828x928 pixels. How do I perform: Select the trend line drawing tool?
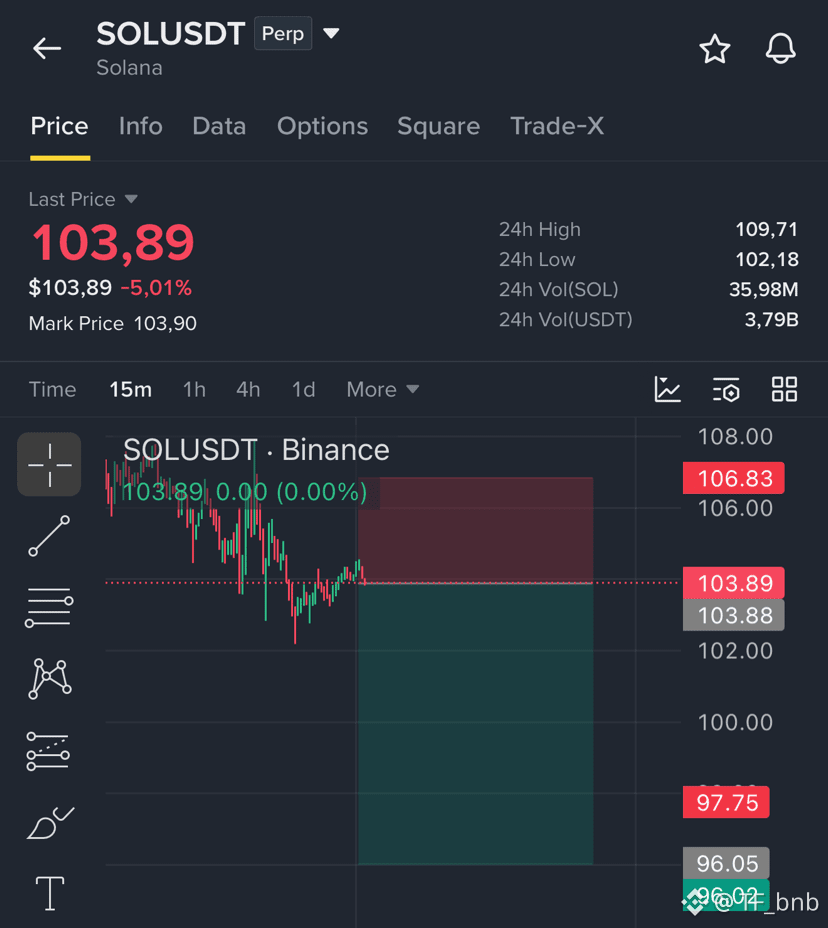pyautogui.click(x=49, y=536)
